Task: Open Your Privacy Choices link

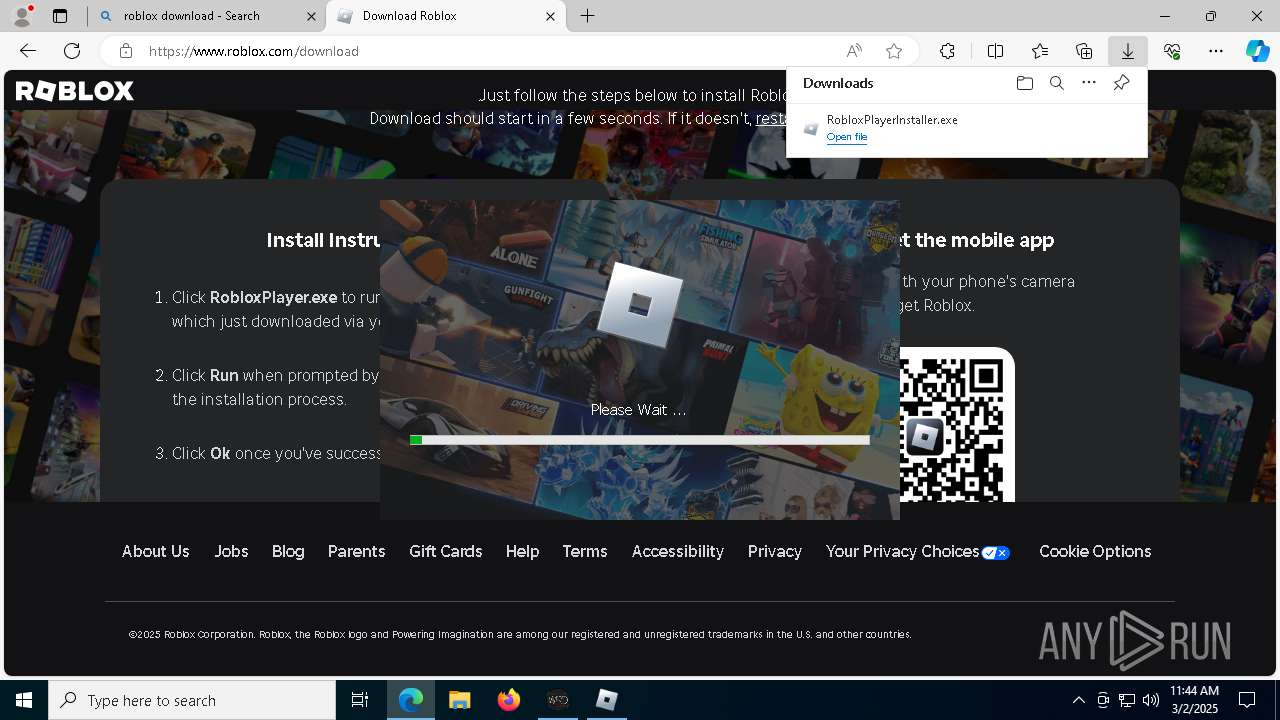Action: (918, 552)
